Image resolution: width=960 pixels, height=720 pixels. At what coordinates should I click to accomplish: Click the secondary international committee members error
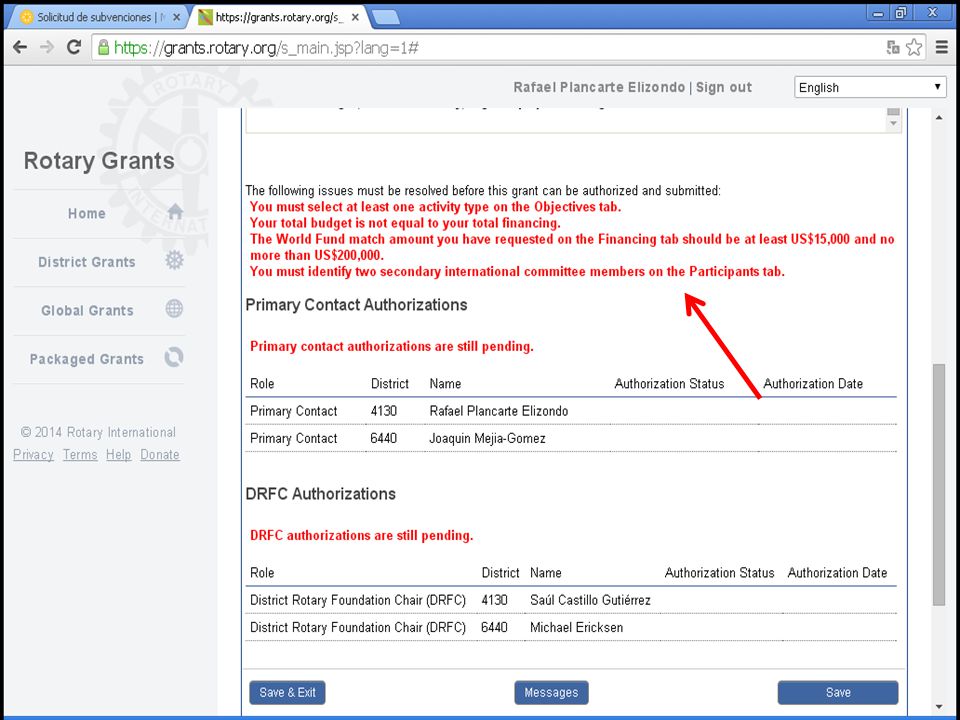coord(517,271)
